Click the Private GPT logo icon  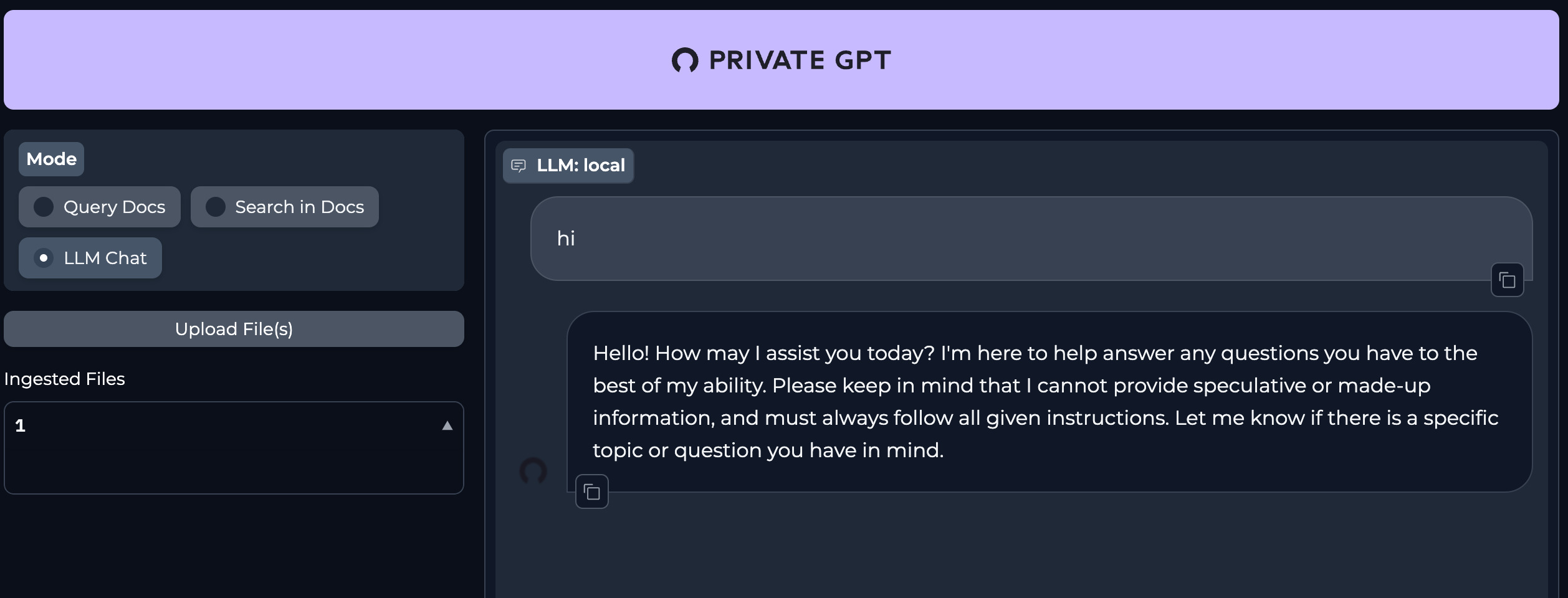(x=684, y=60)
